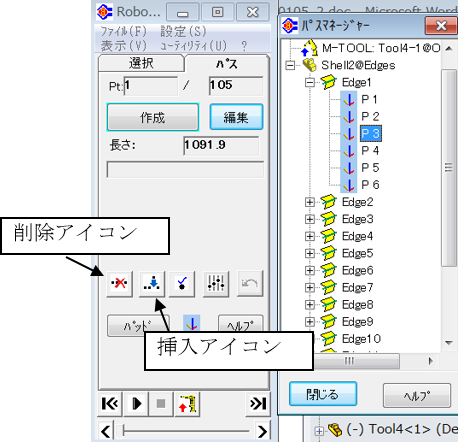458x442 pixels.
Task: Click the insert point icon with blue arrow
Action: (x=152, y=284)
